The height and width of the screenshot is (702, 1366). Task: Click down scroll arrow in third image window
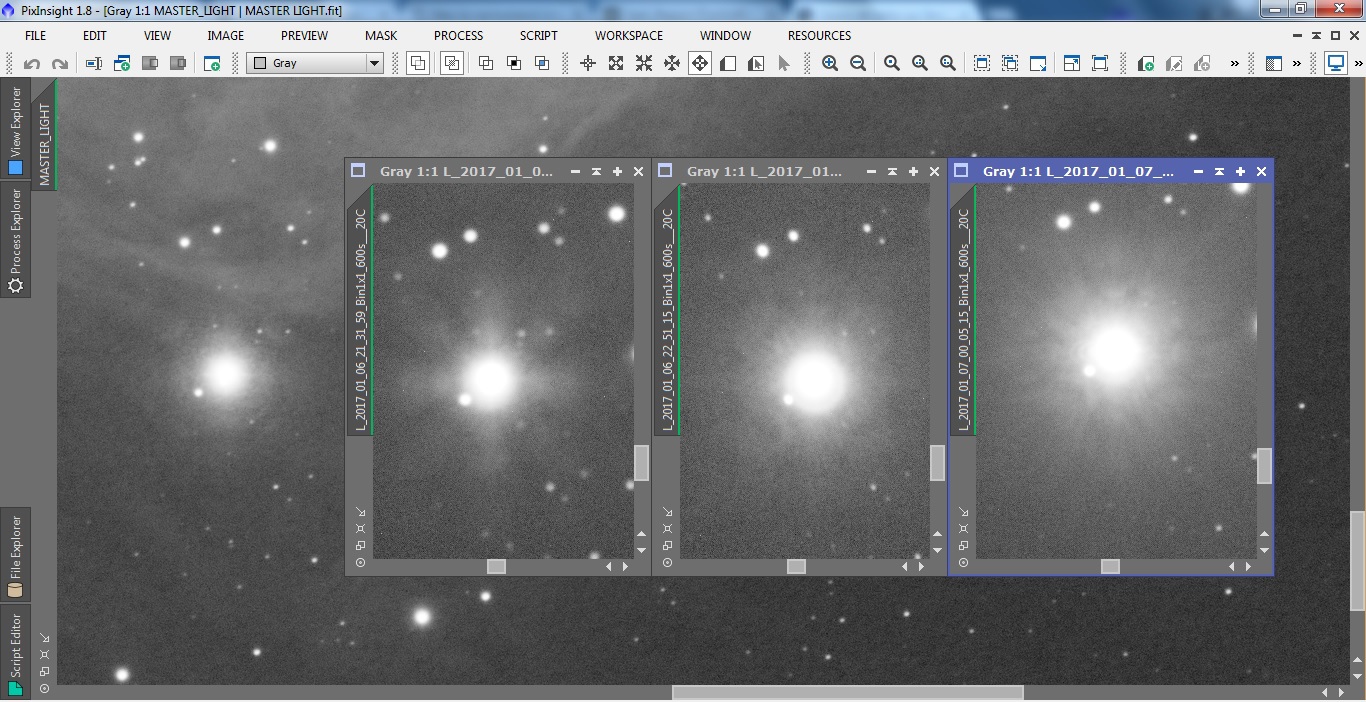click(x=1264, y=550)
